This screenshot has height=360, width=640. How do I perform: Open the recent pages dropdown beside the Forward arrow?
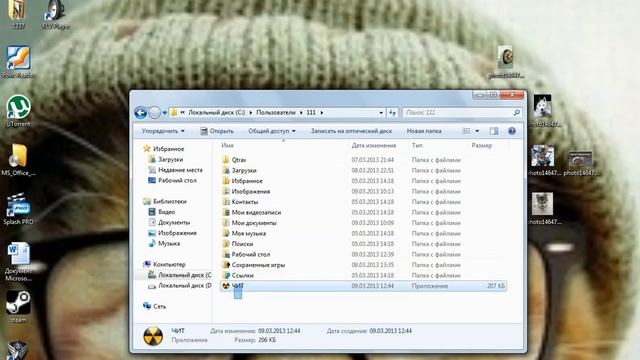[x=164, y=113]
